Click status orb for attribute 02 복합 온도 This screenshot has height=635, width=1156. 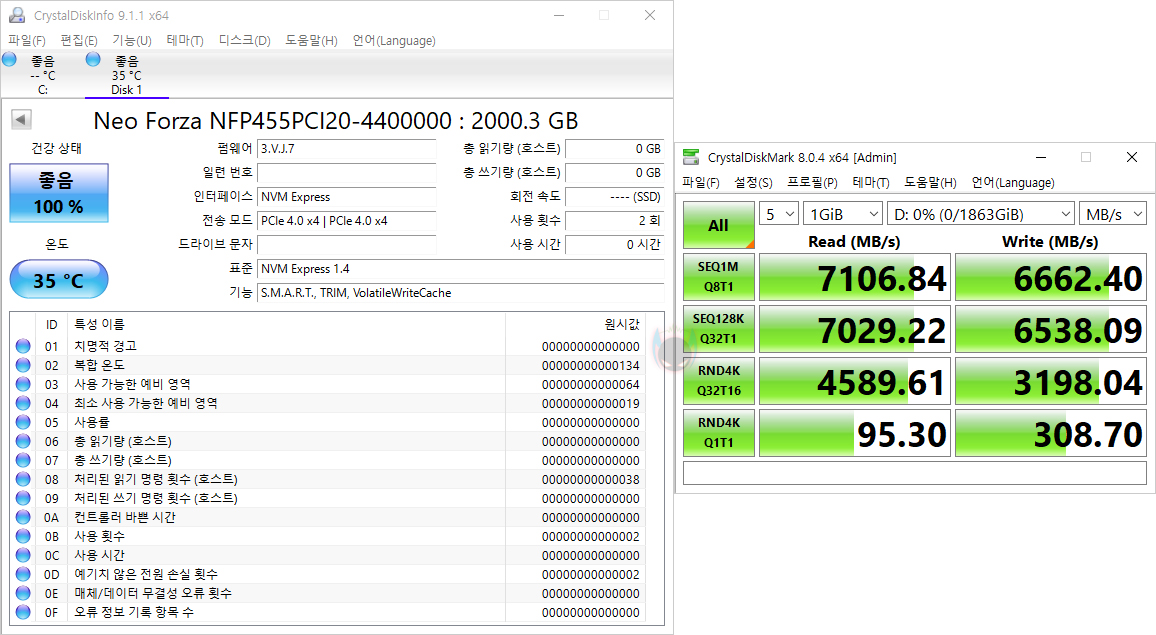(23, 365)
